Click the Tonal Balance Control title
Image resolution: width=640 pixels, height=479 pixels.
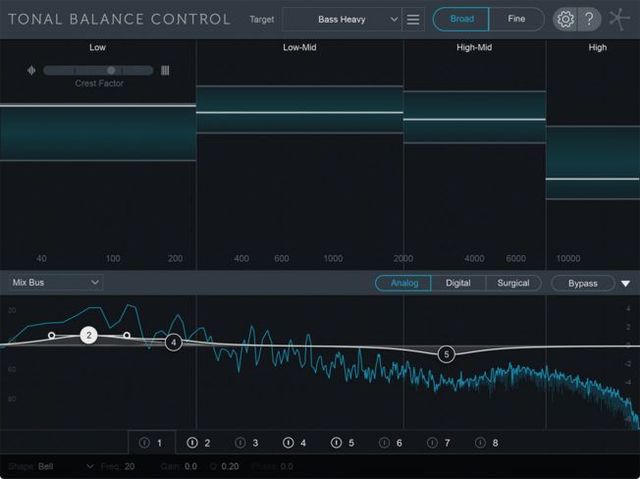point(119,19)
